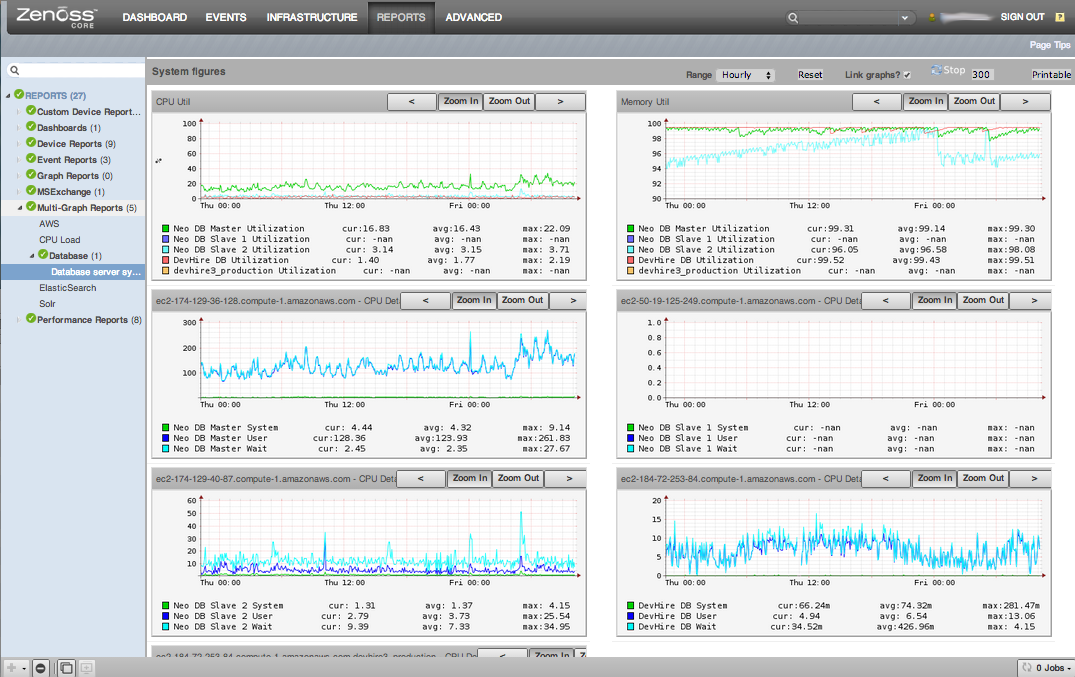This screenshot has width=1075, height=677.
Task: Pan Memory Util graph left
Action: (877, 102)
